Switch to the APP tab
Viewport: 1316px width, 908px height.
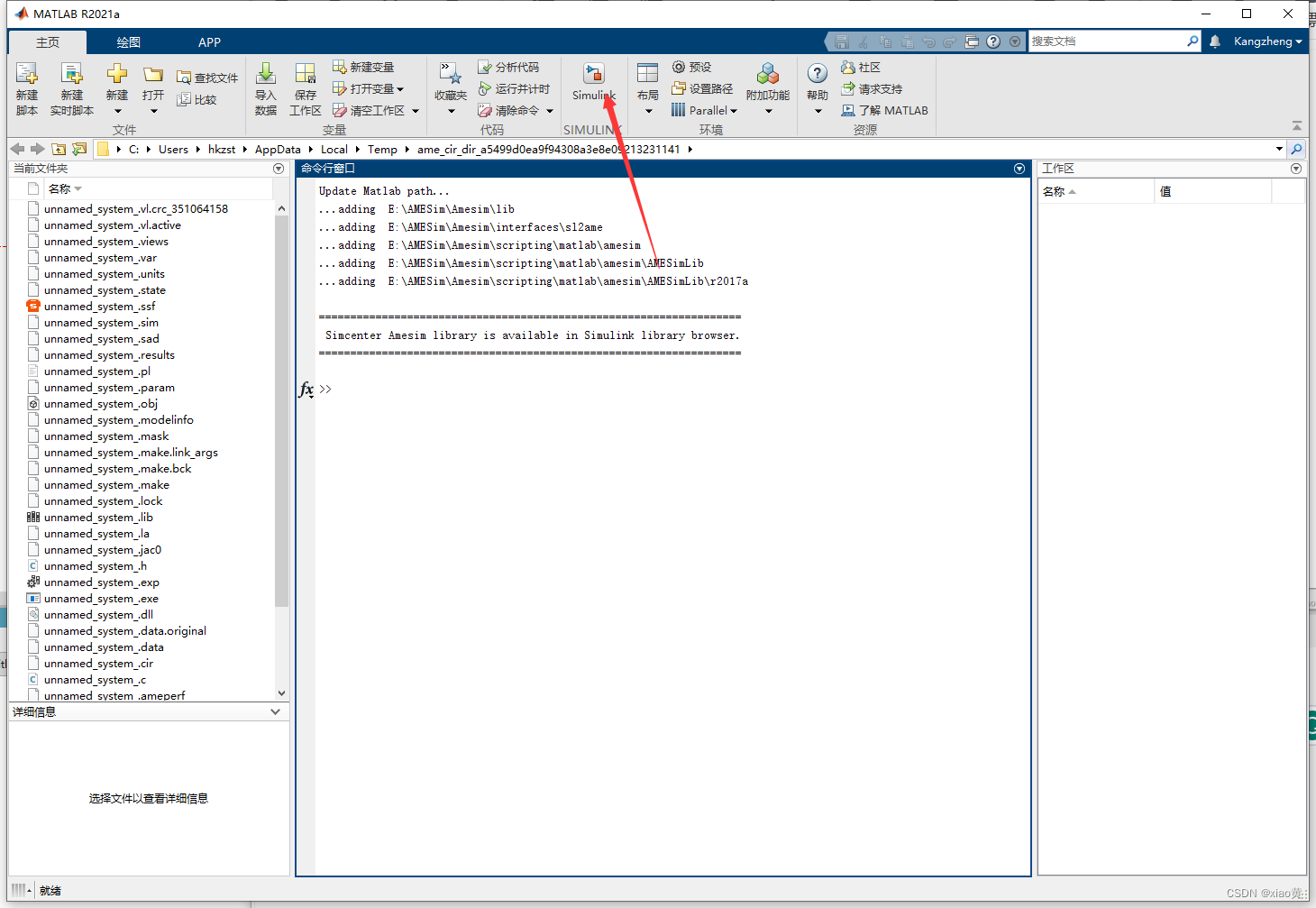(x=210, y=42)
